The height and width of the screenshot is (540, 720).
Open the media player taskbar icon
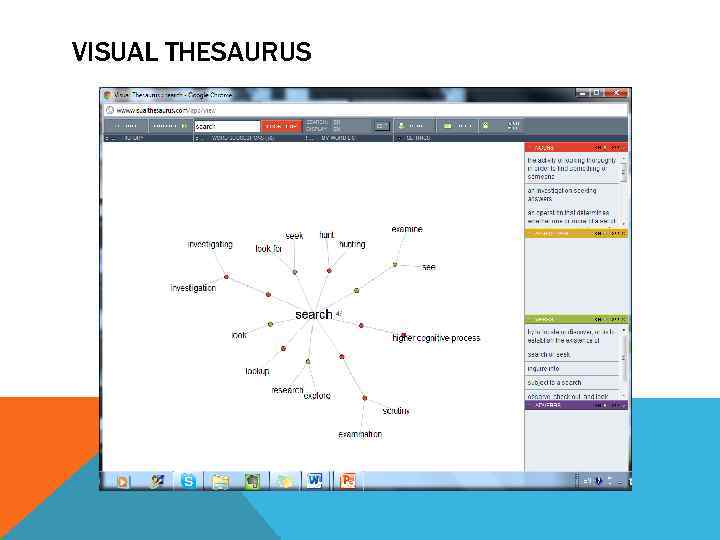coord(123,482)
